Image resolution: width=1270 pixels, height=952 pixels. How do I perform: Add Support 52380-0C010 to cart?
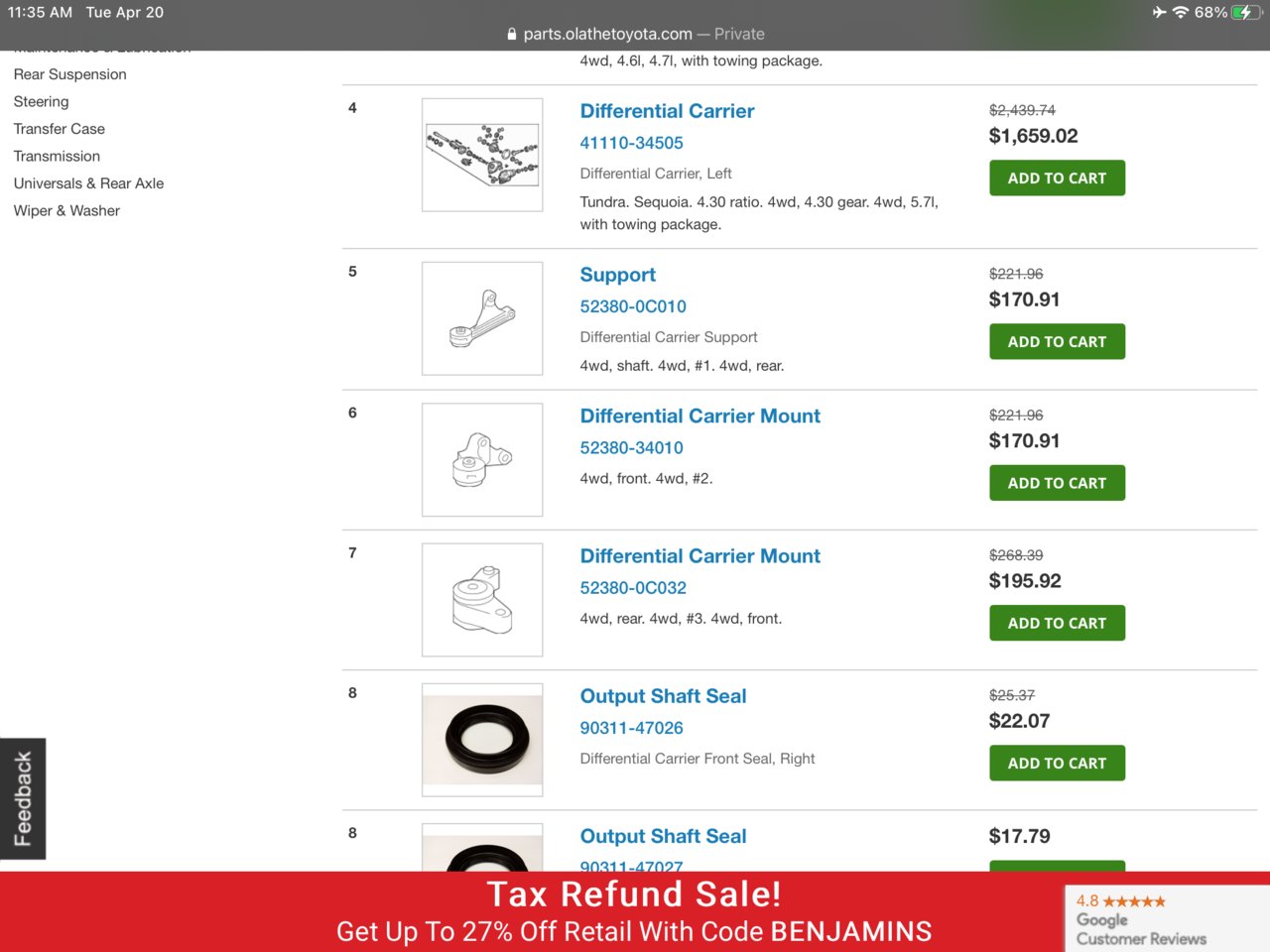1057,342
